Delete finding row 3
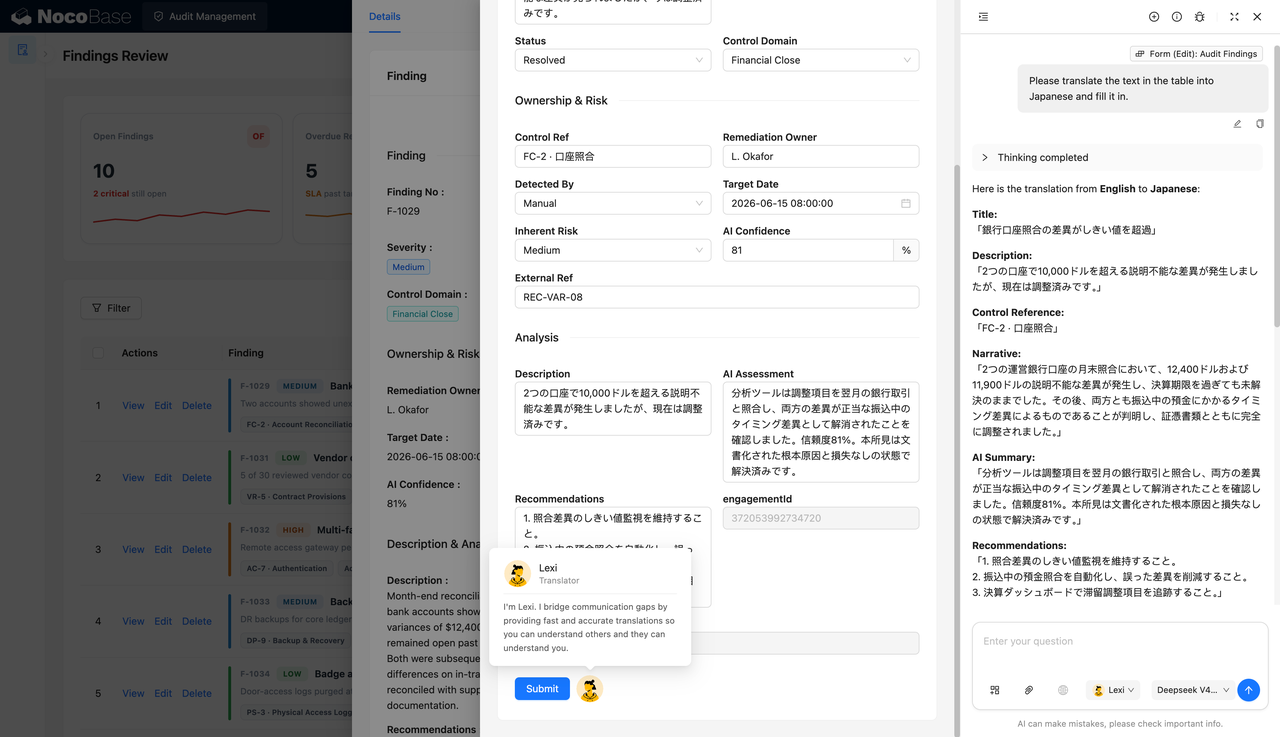The image size is (1280, 737). click(197, 549)
